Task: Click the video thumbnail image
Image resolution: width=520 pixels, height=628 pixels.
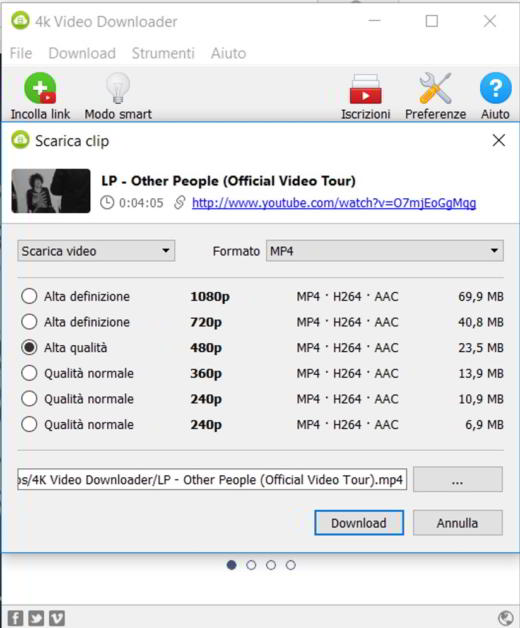Action: click(51, 191)
